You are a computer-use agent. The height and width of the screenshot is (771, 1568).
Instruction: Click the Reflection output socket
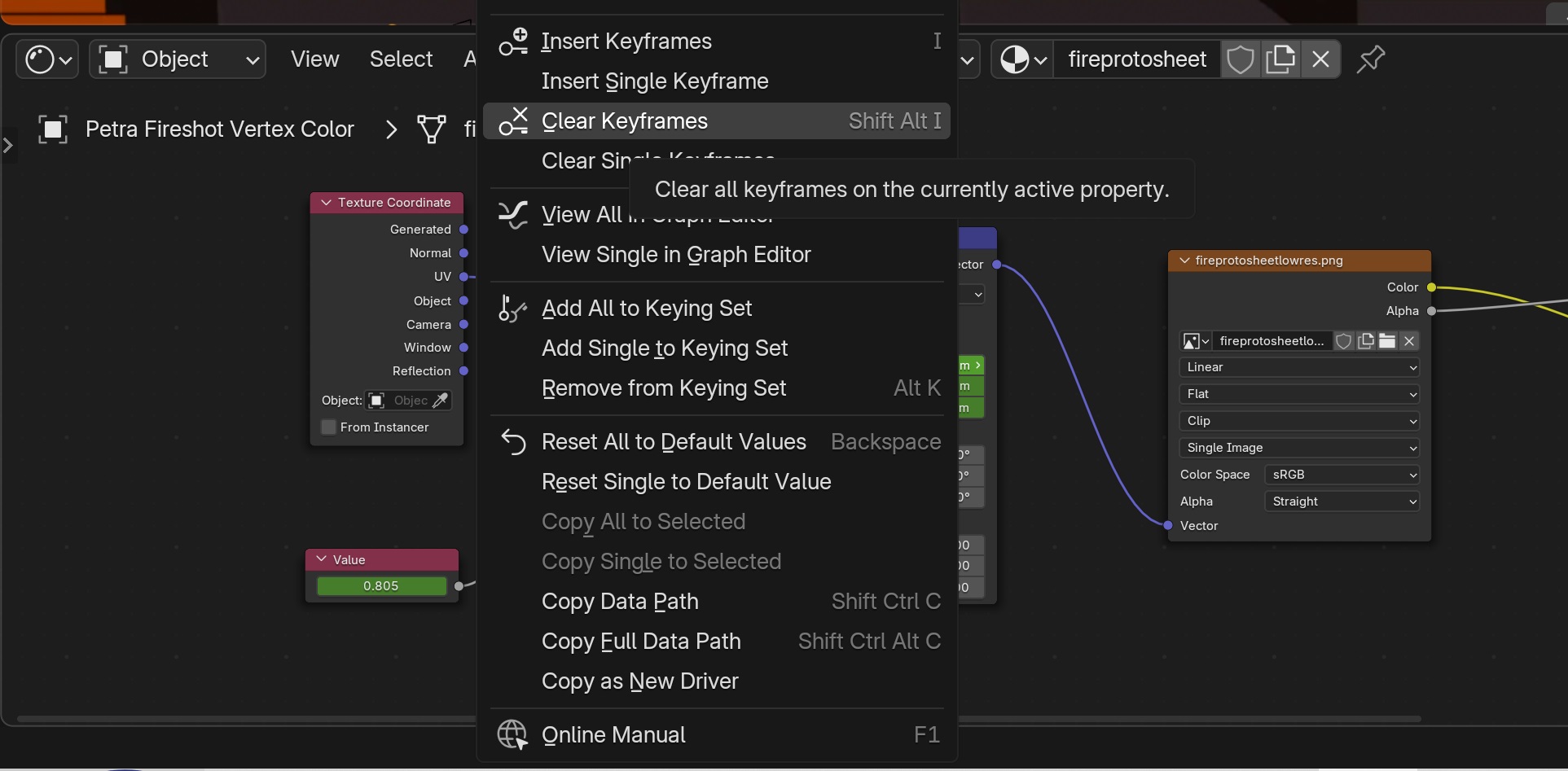(x=463, y=371)
